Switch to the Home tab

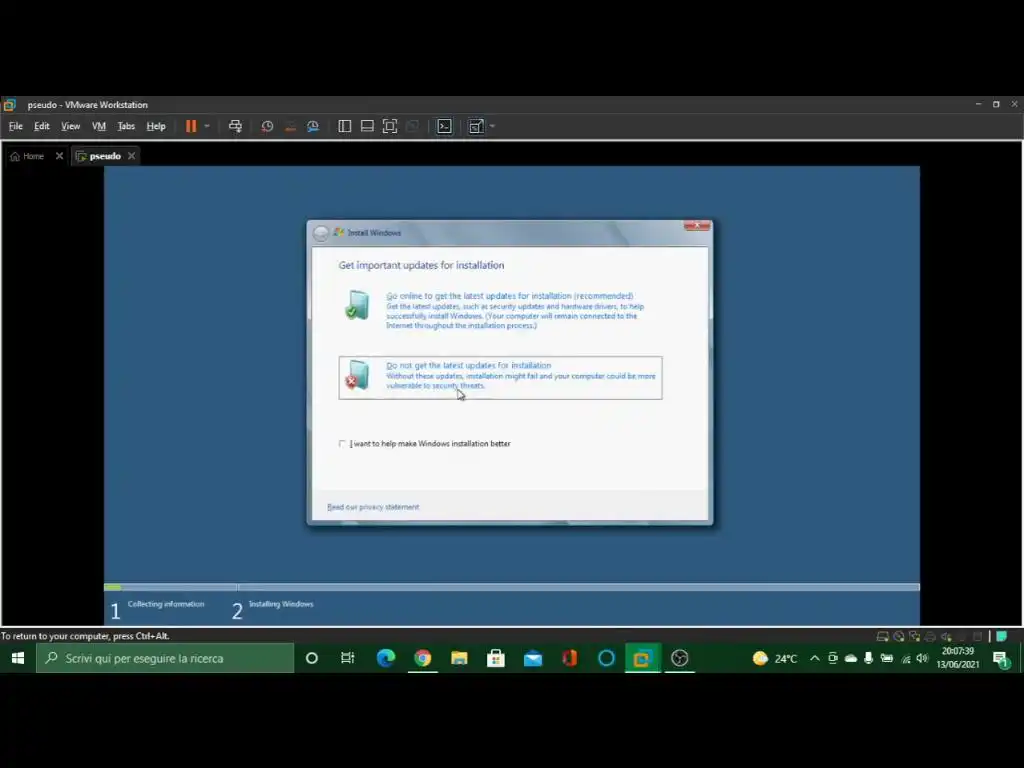(x=27, y=156)
